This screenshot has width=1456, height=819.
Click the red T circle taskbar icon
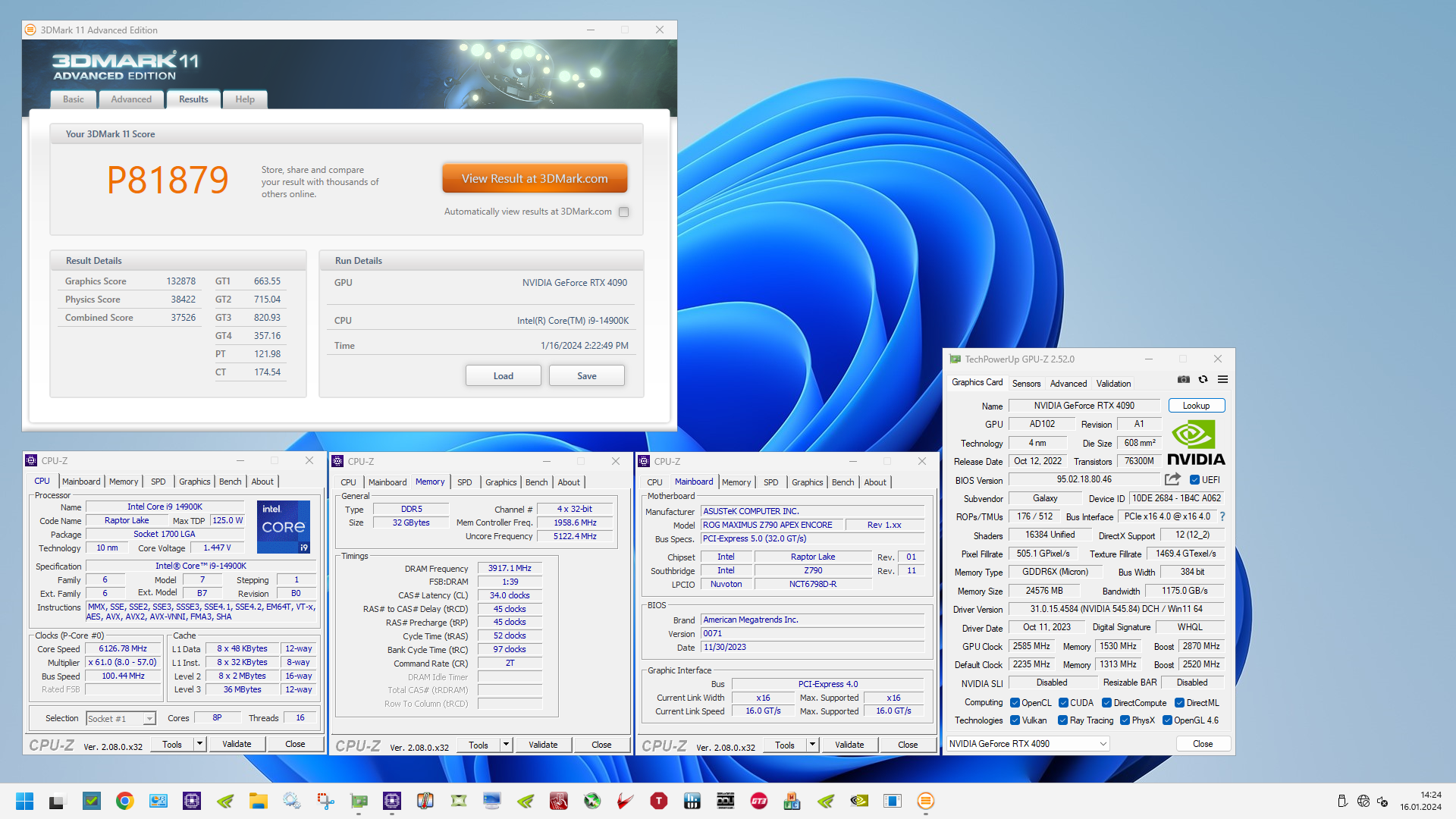coord(659,801)
